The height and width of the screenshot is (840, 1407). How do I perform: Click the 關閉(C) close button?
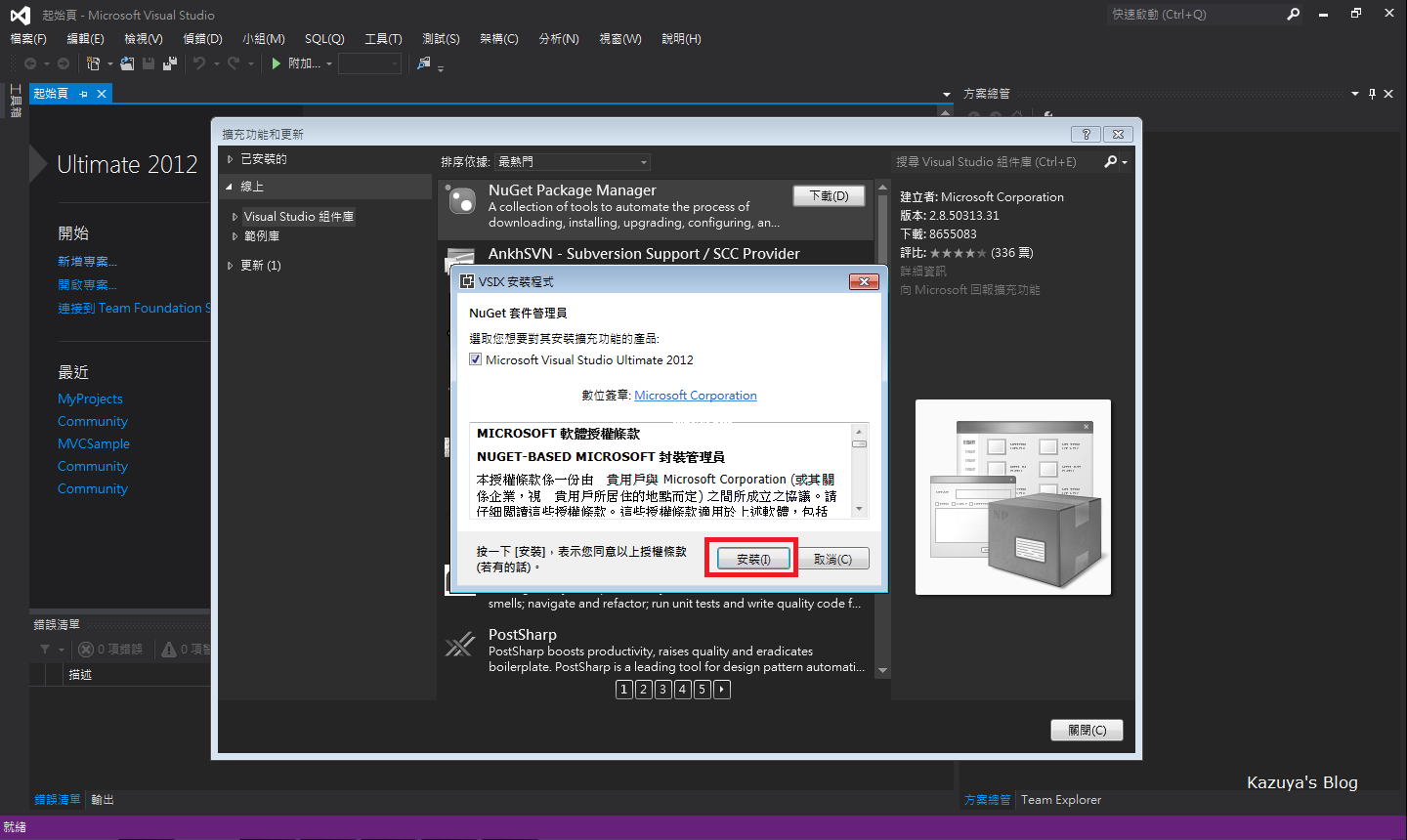[x=1087, y=731]
